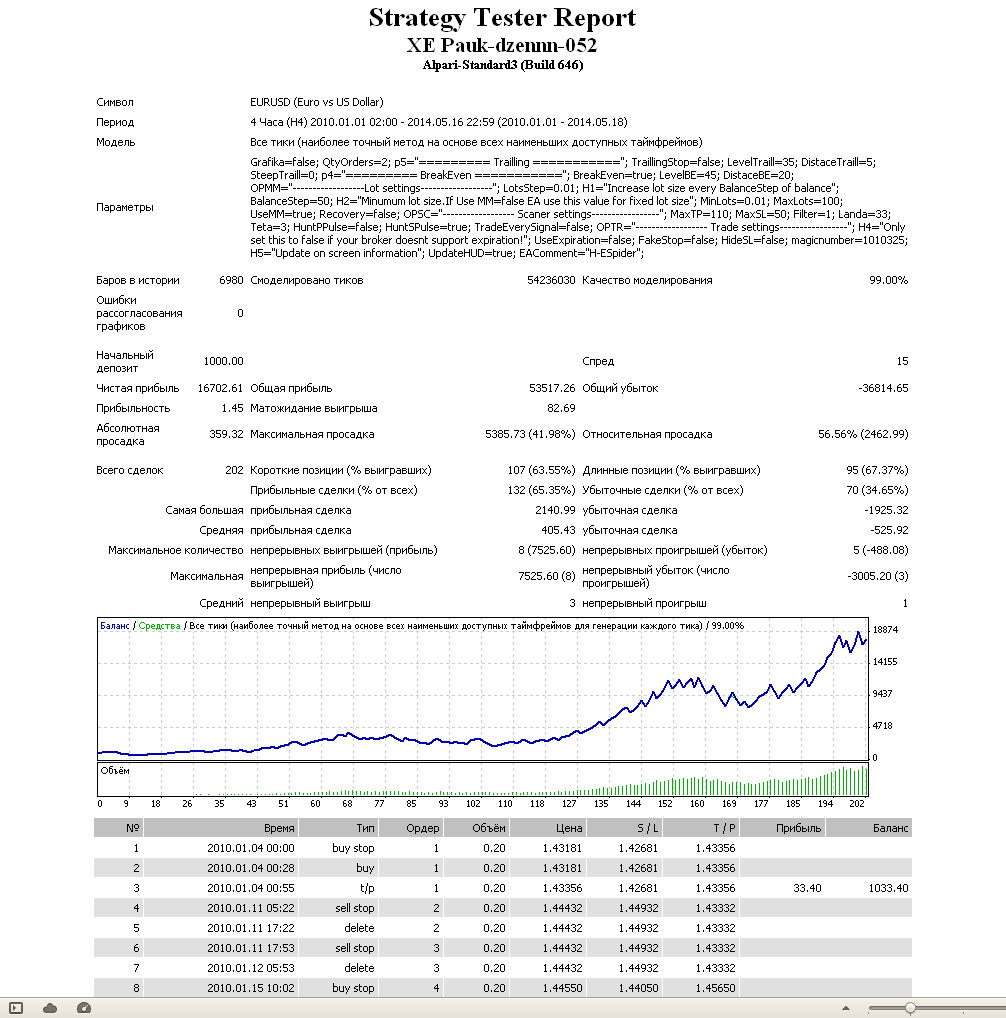This screenshot has width=1006, height=1018.
Task: Select the 'Strategy Tester Report' title
Action: pos(502,18)
